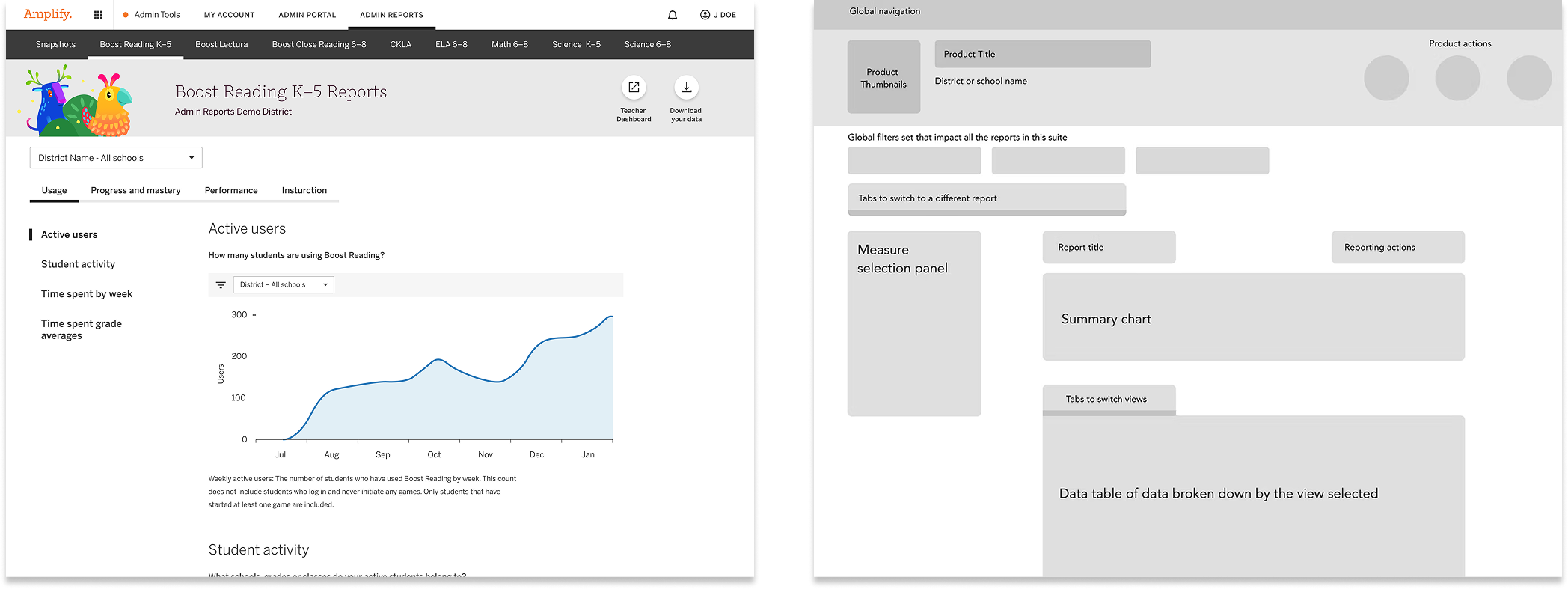The image size is (1568, 589).
Task: Click the Boost Reading K–5 Reports title
Action: [281, 92]
